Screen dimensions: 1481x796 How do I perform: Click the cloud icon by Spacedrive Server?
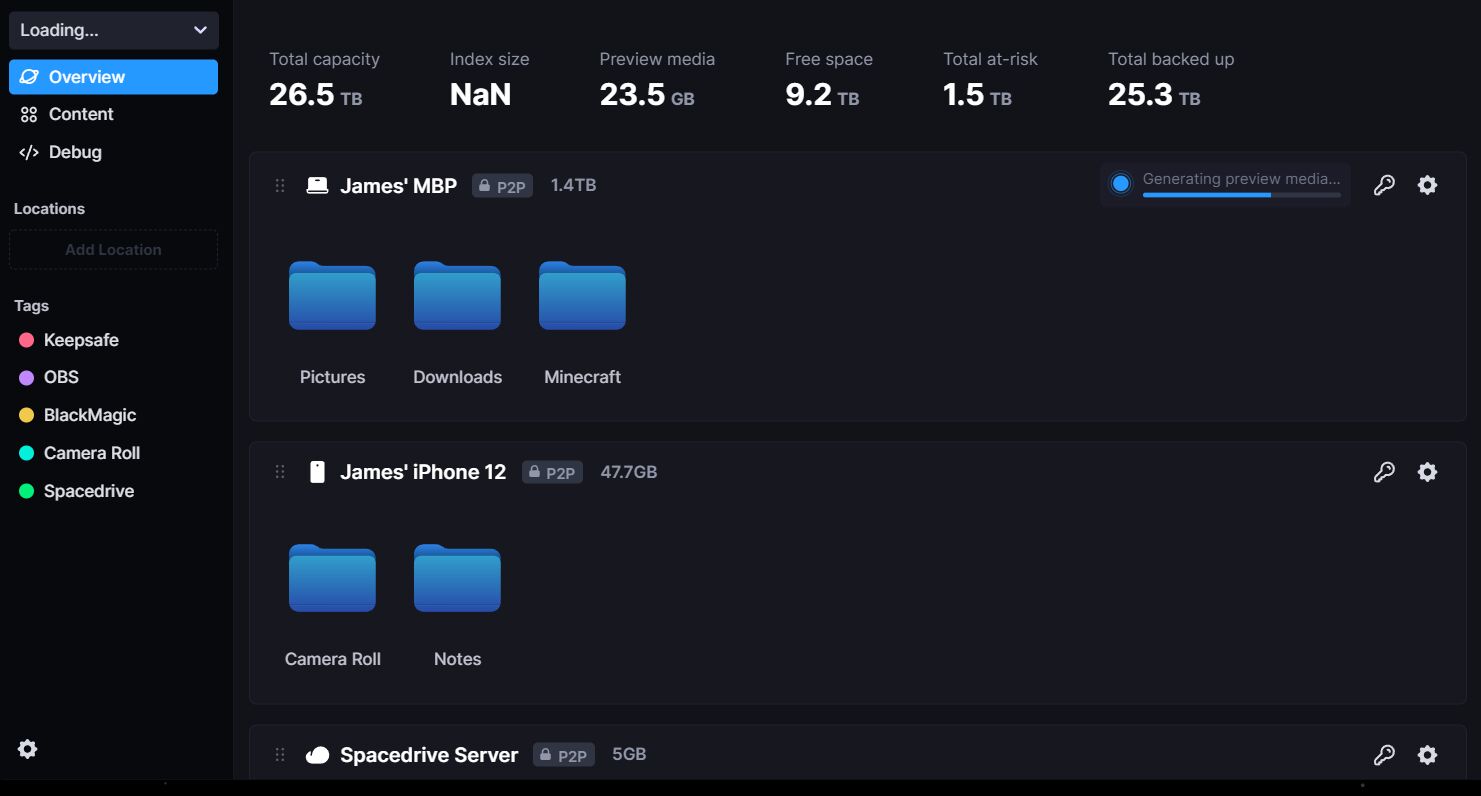(x=317, y=755)
